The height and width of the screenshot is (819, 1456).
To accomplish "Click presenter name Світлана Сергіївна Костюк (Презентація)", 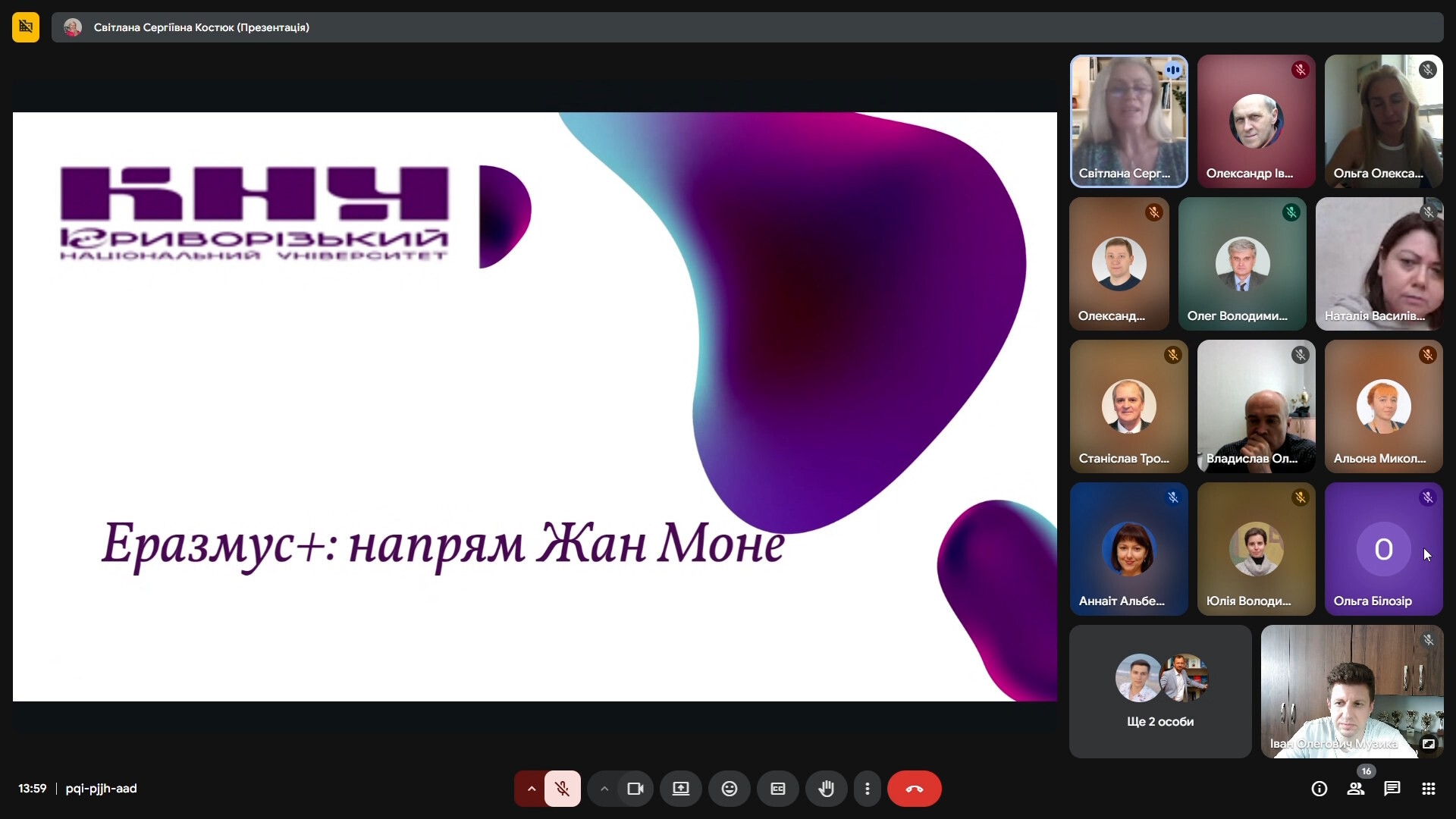I will (x=202, y=27).
